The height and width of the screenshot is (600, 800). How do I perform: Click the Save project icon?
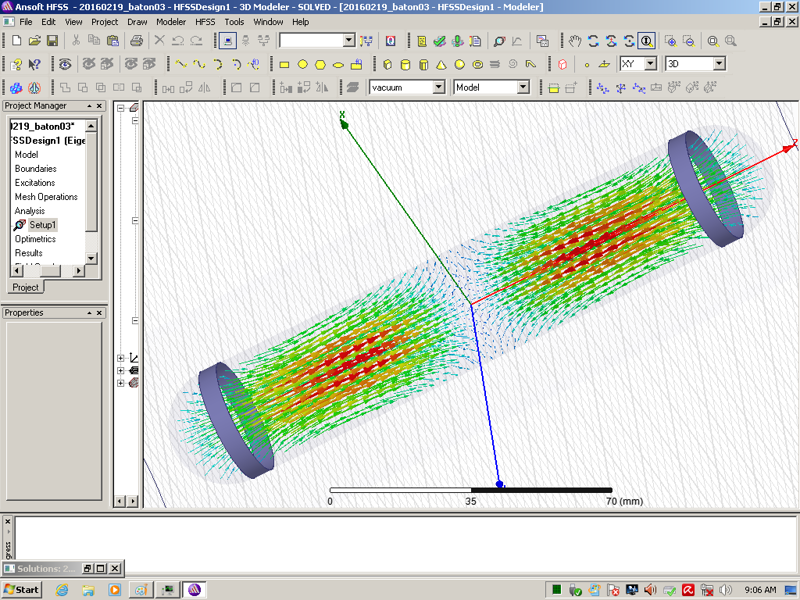pyautogui.click(x=52, y=41)
